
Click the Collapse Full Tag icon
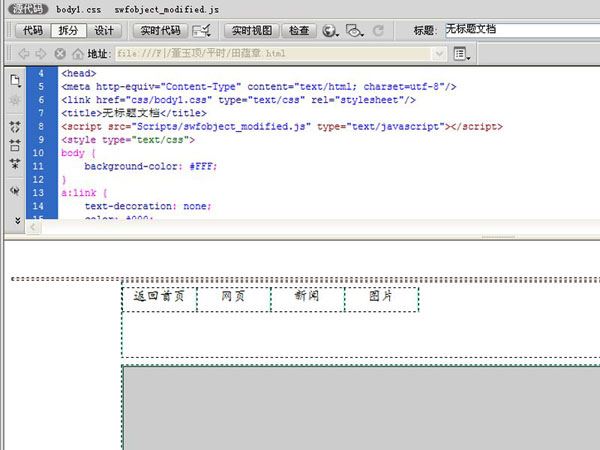[x=15, y=127]
